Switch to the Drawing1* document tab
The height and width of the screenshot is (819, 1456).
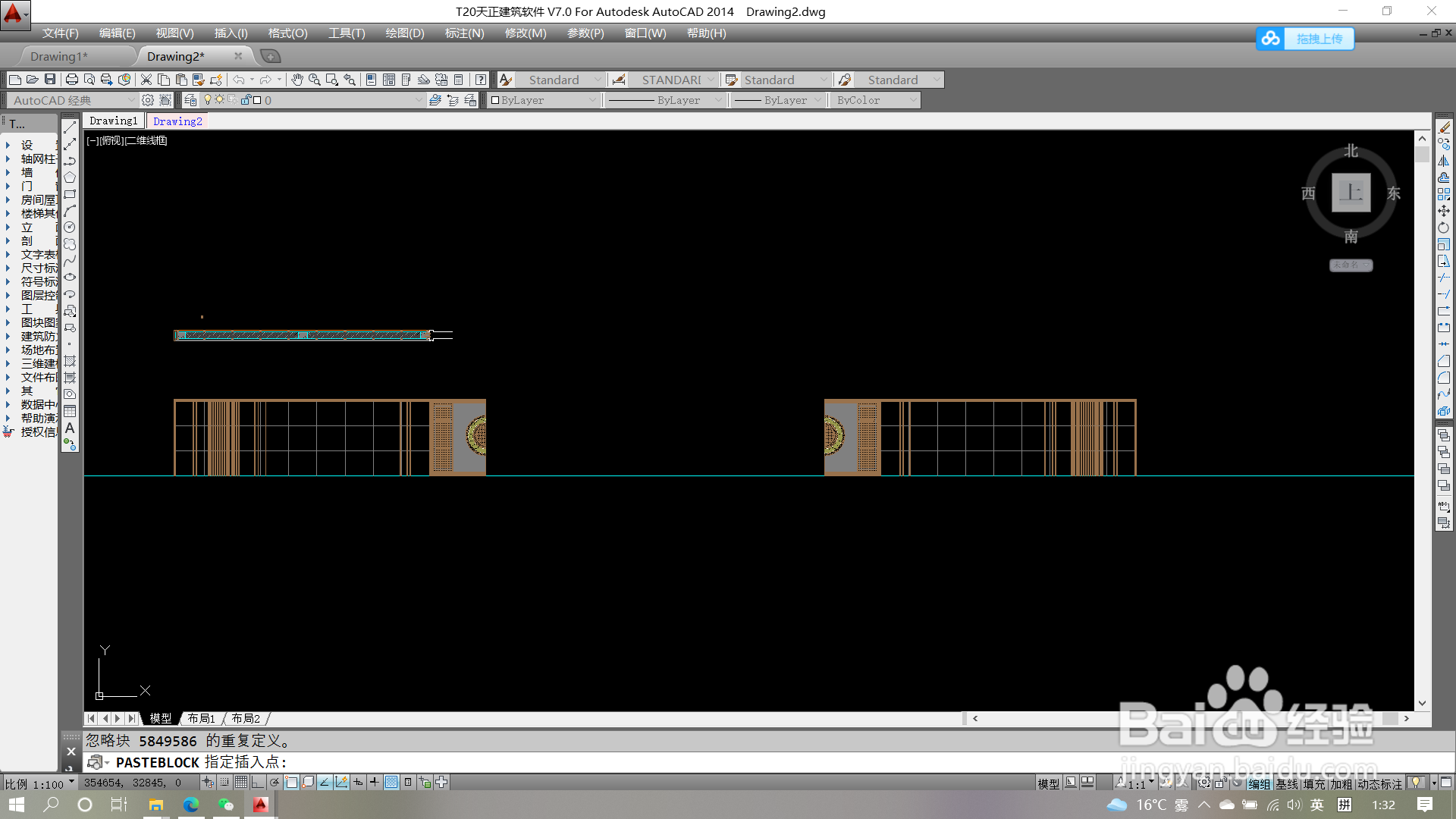click(x=59, y=56)
